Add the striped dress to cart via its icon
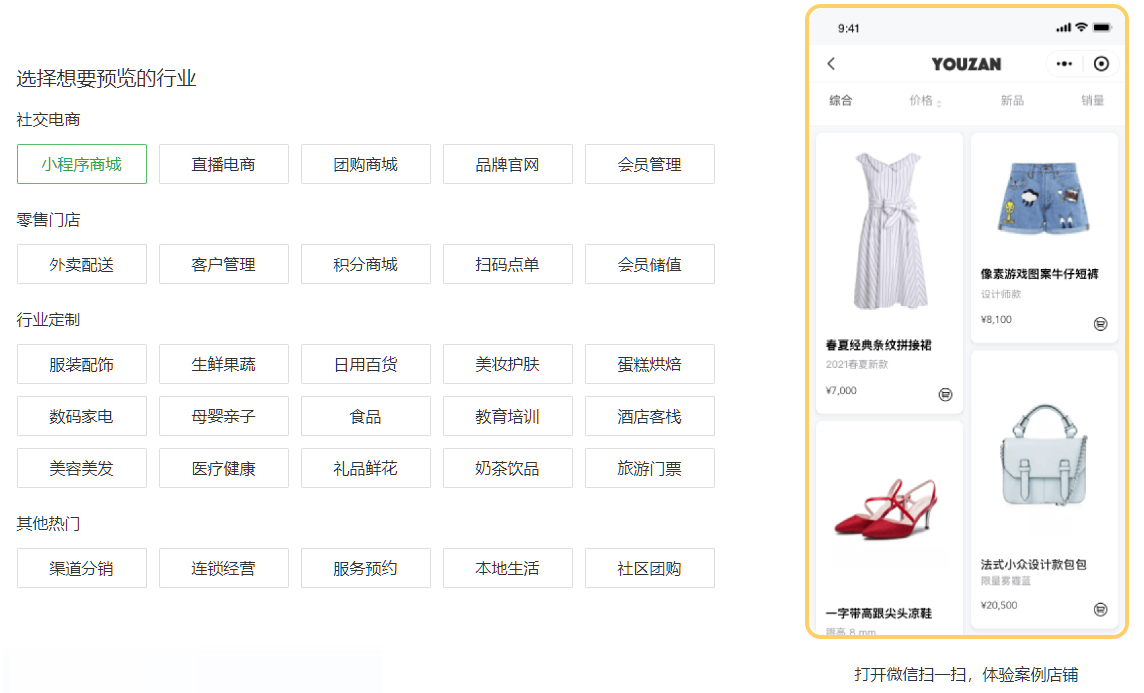Screen dimensions: 1144x693 [945, 394]
